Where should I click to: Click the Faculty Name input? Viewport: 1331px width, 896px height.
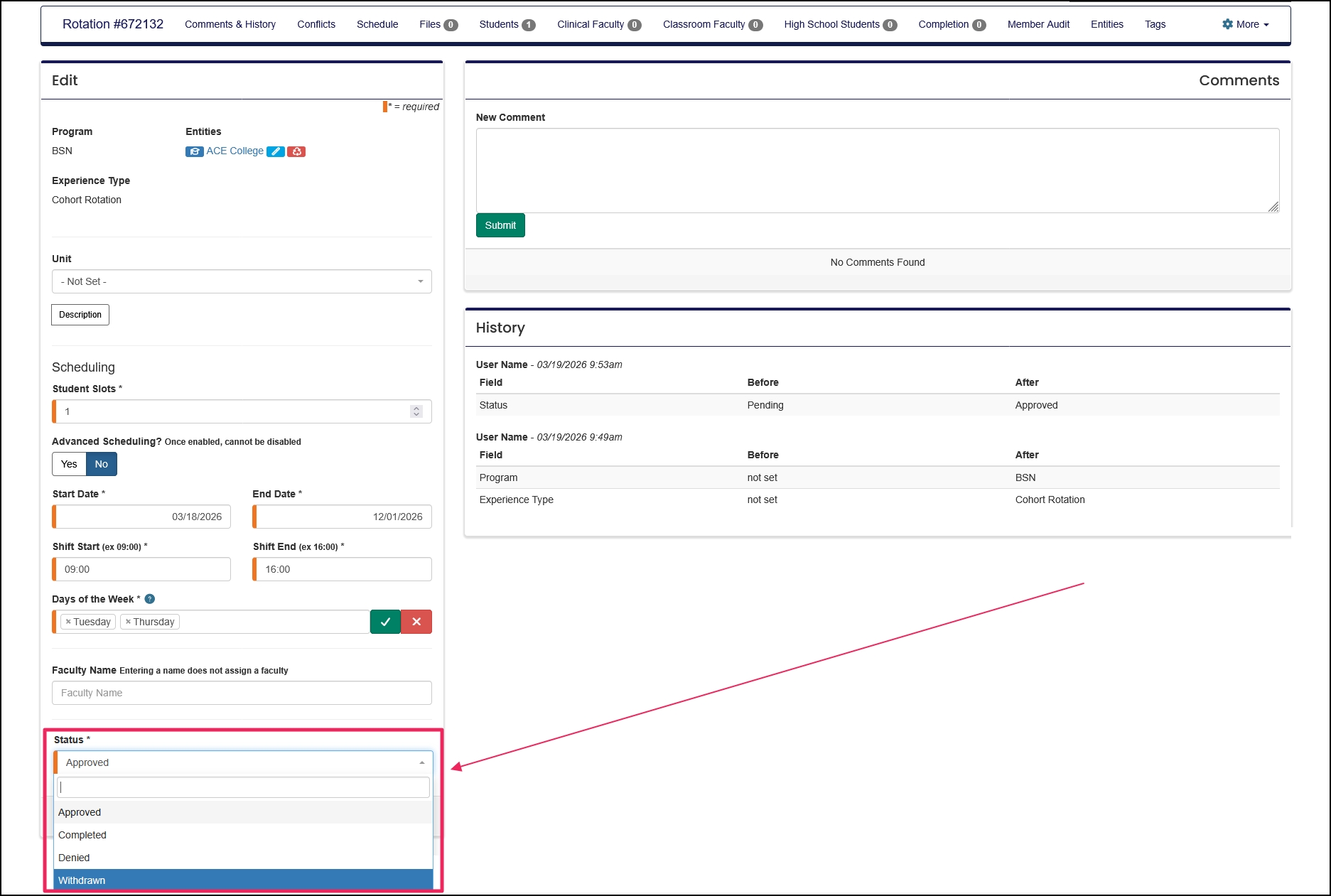[x=242, y=693]
